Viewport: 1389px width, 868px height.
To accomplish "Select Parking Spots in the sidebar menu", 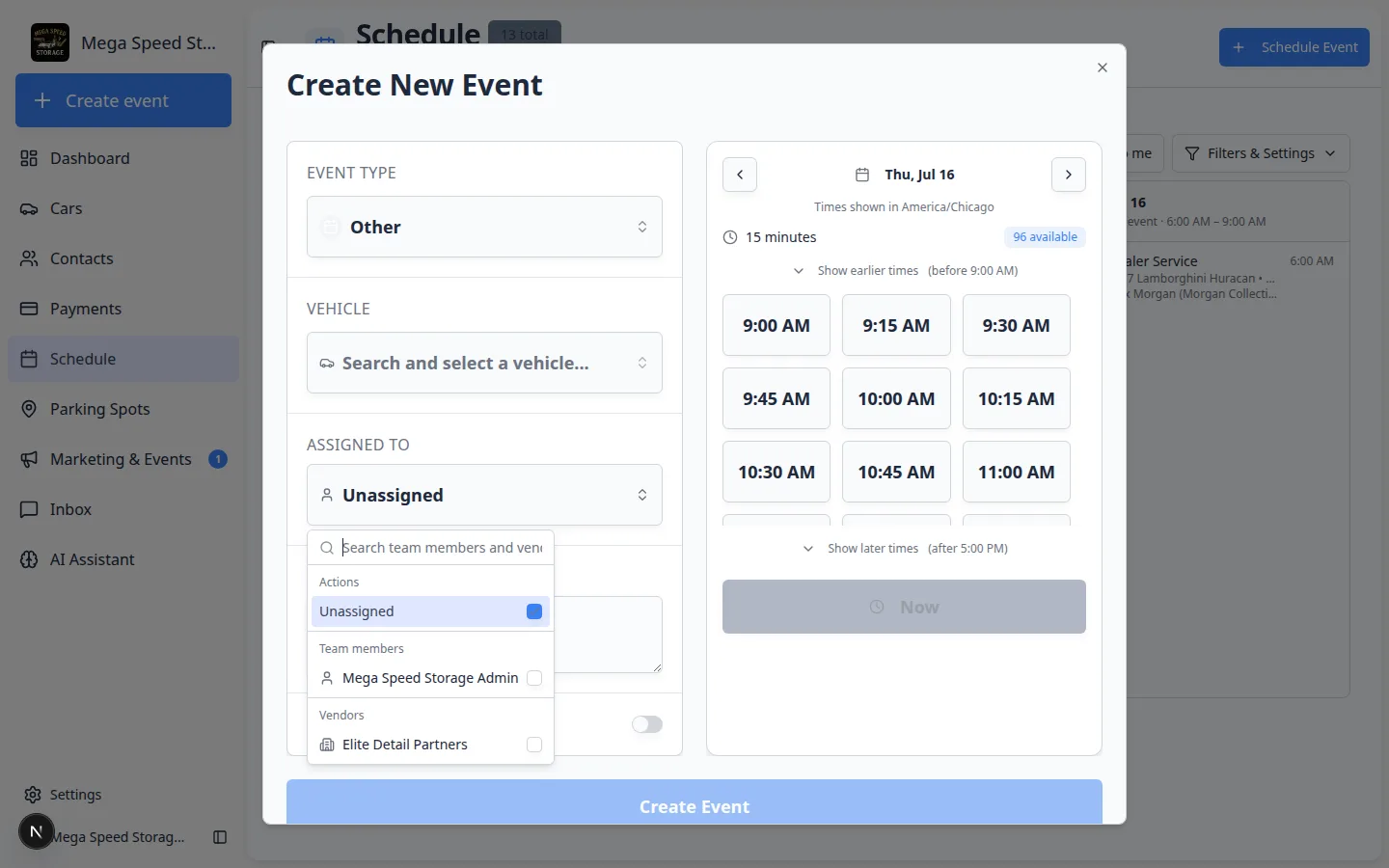I will [123, 409].
